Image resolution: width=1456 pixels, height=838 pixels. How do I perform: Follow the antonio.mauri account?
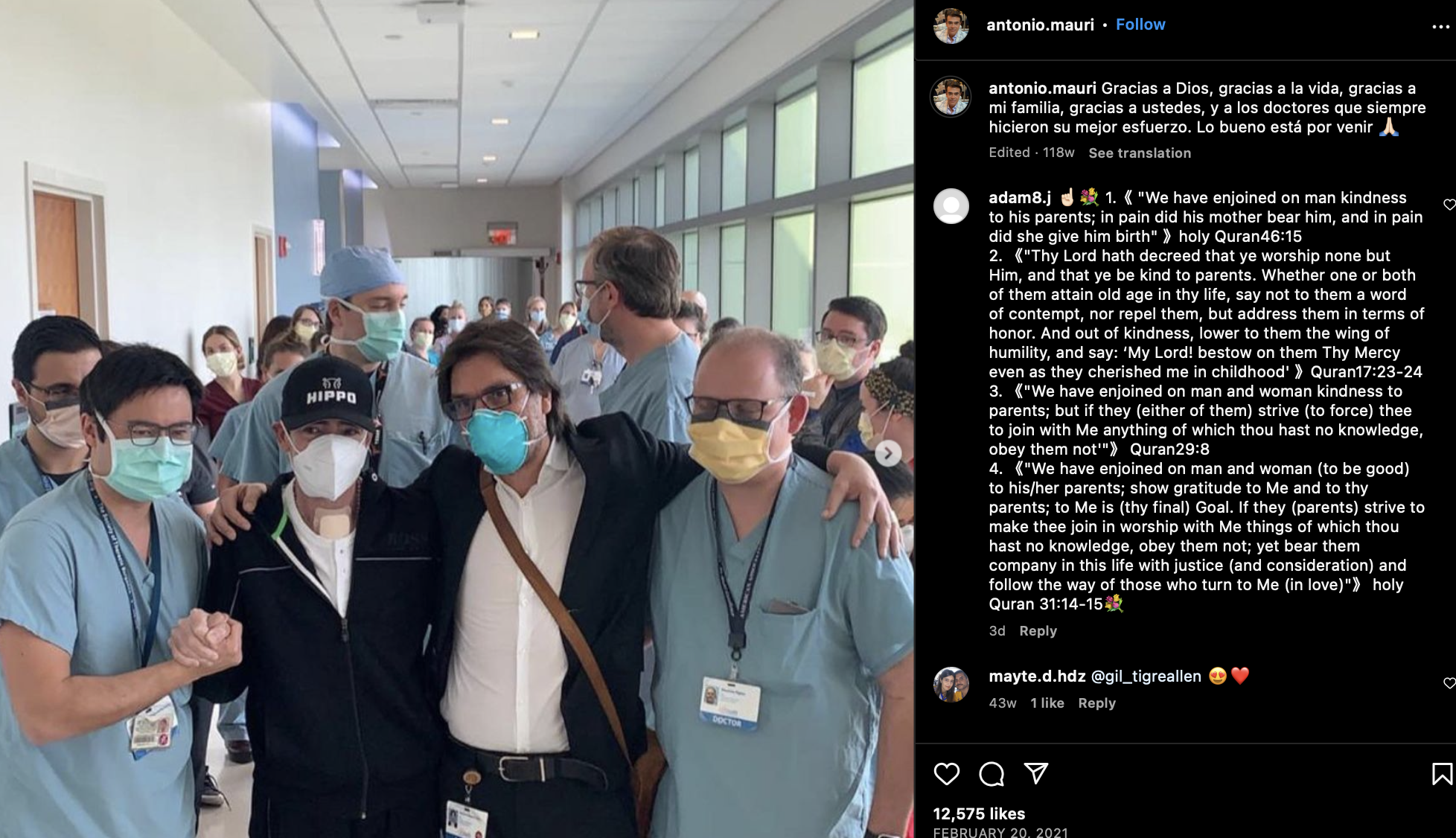point(1140,25)
